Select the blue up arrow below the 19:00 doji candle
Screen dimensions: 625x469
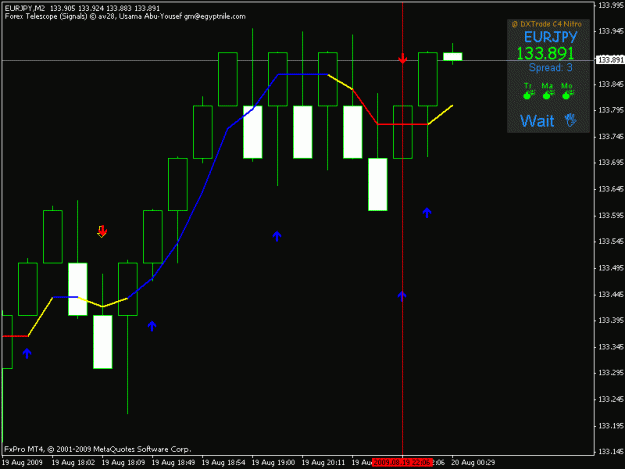coord(277,236)
